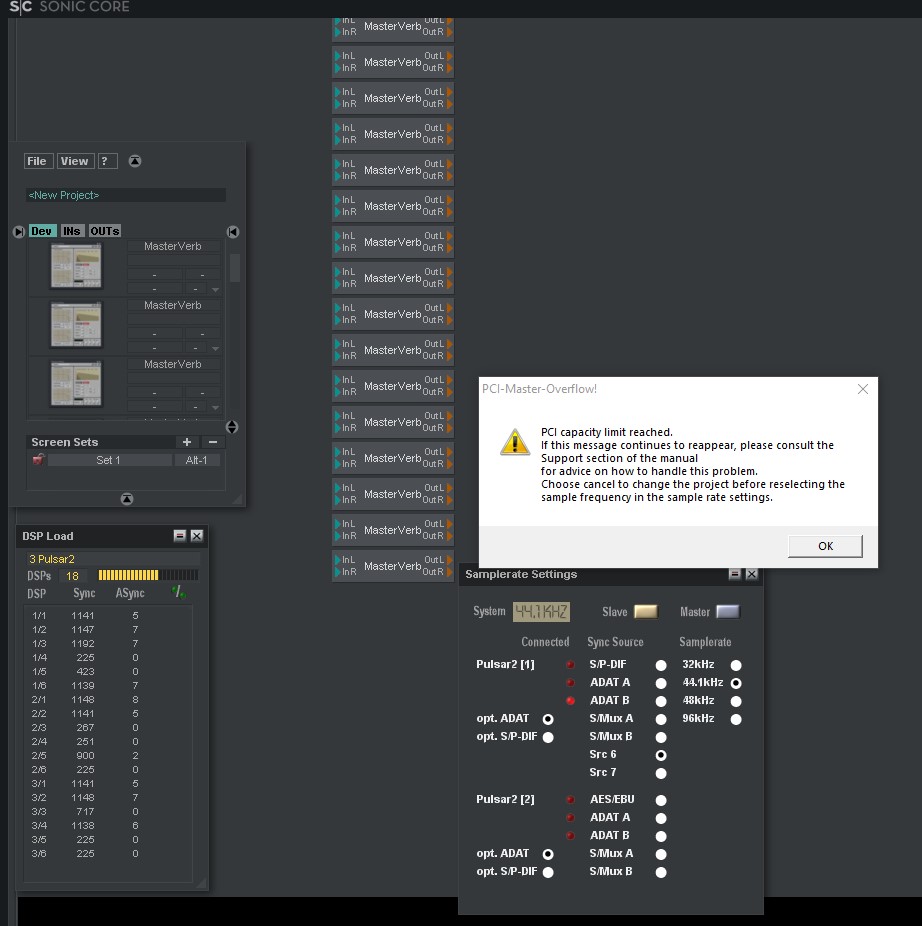Open the dropdown arrow of the first MasterVerb device row
This screenshot has height=926, width=922.
216,289
